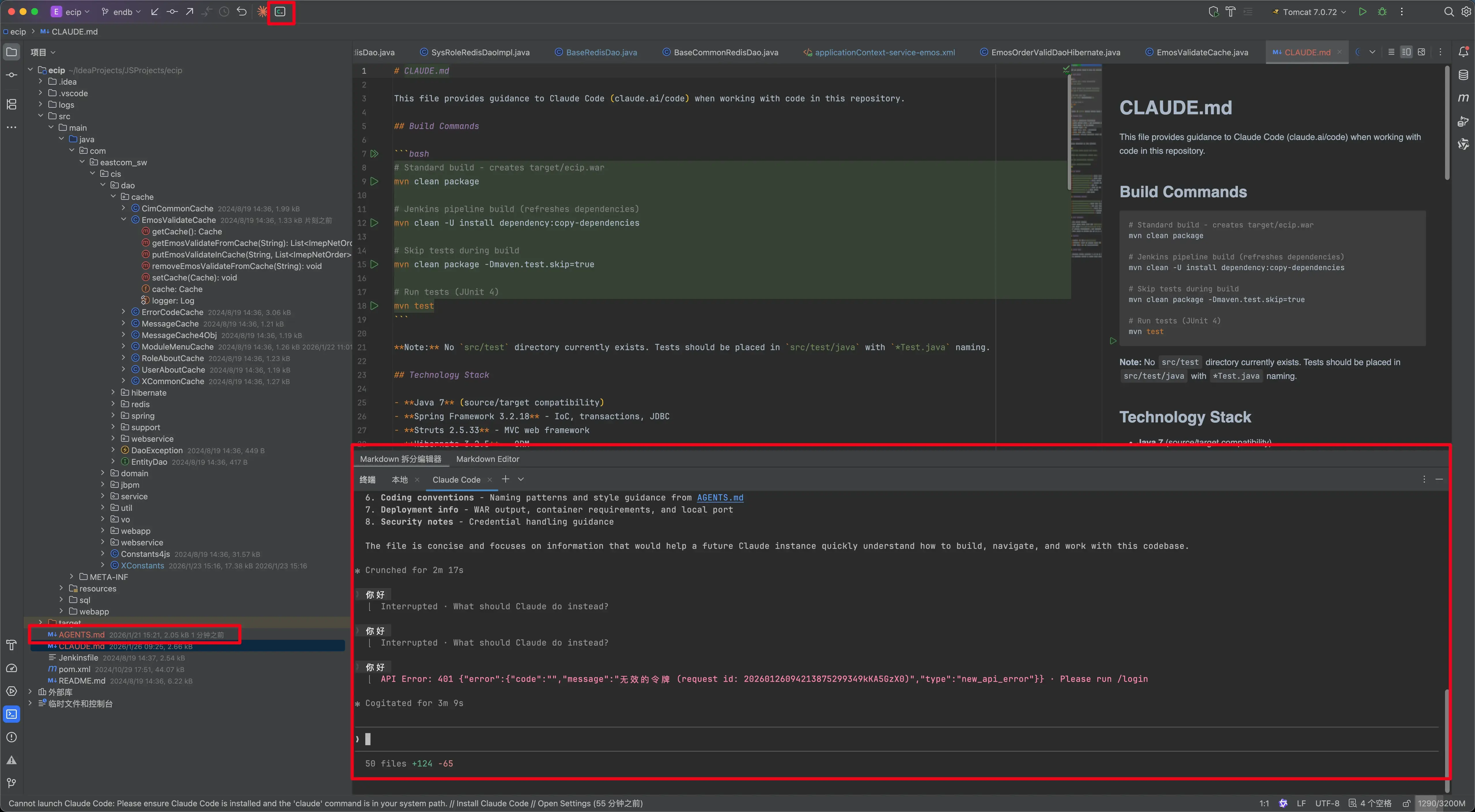The height and width of the screenshot is (812, 1475).
Task: Click the Build hammer icon in top toolbar
Action: tap(1230, 12)
